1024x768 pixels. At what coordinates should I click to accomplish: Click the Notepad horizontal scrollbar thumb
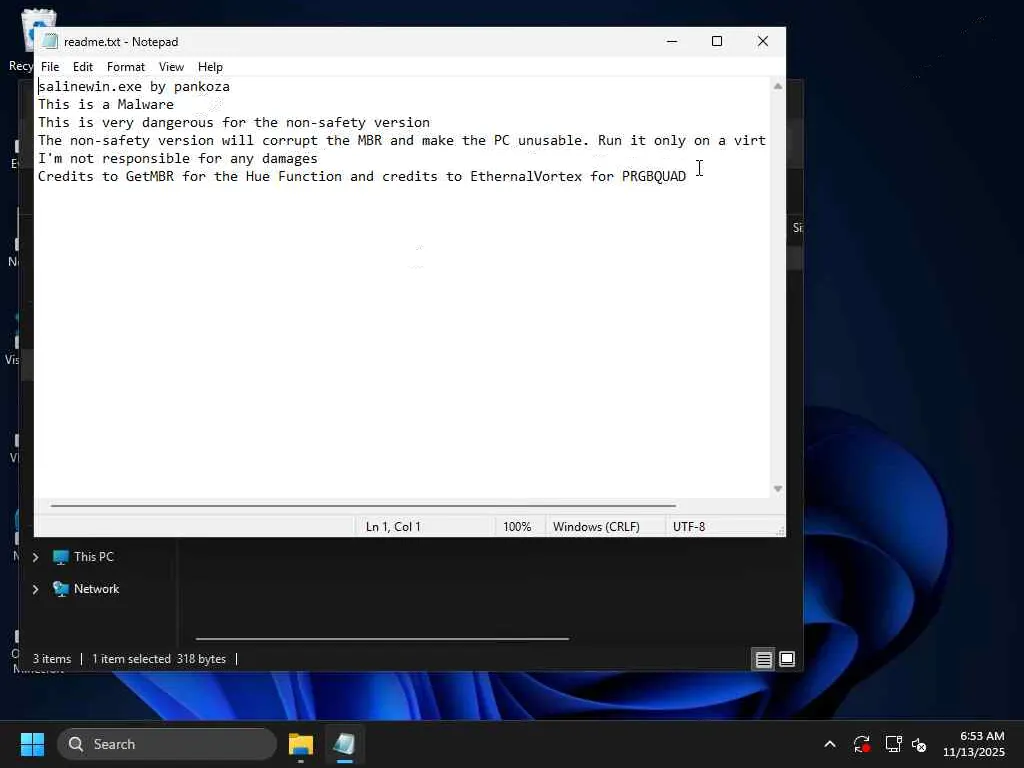363,505
